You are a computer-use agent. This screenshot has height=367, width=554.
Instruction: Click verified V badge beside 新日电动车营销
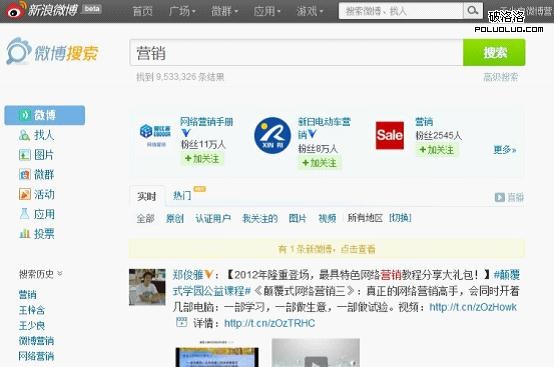[x=312, y=134]
